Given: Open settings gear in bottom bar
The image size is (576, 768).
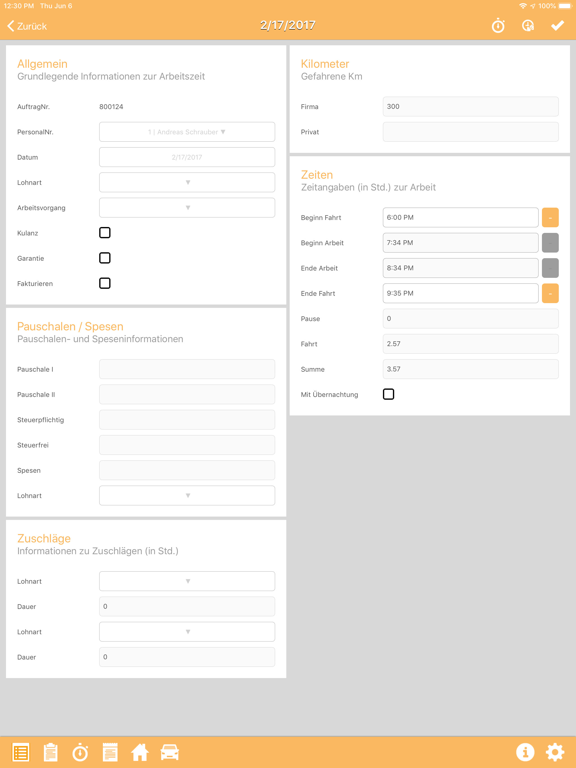Looking at the screenshot, I should [555, 752].
